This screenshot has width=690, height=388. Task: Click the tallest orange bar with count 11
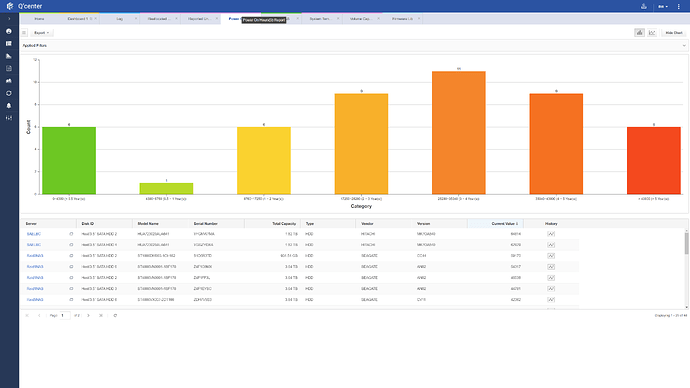(x=459, y=132)
